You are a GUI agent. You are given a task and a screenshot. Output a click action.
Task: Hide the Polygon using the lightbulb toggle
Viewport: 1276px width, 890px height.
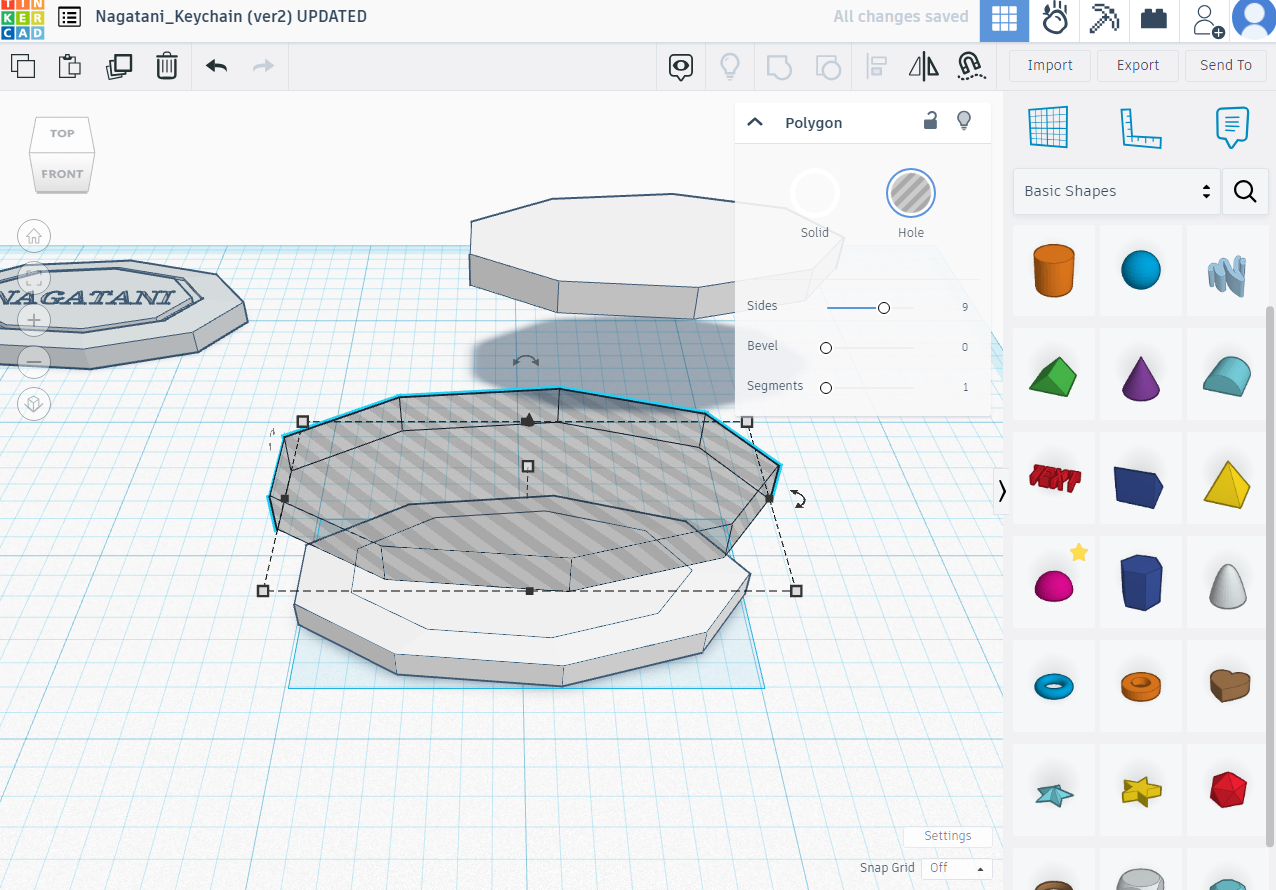(964, 121)
